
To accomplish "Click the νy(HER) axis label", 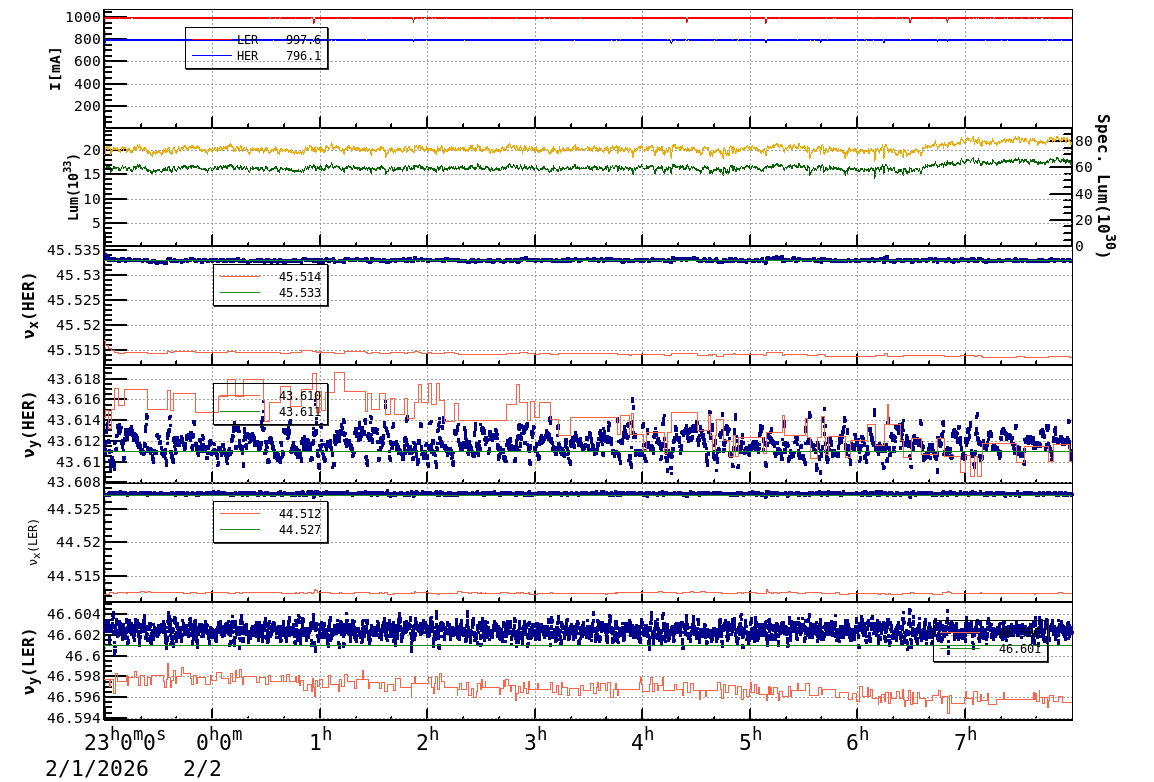I will 29,424.
